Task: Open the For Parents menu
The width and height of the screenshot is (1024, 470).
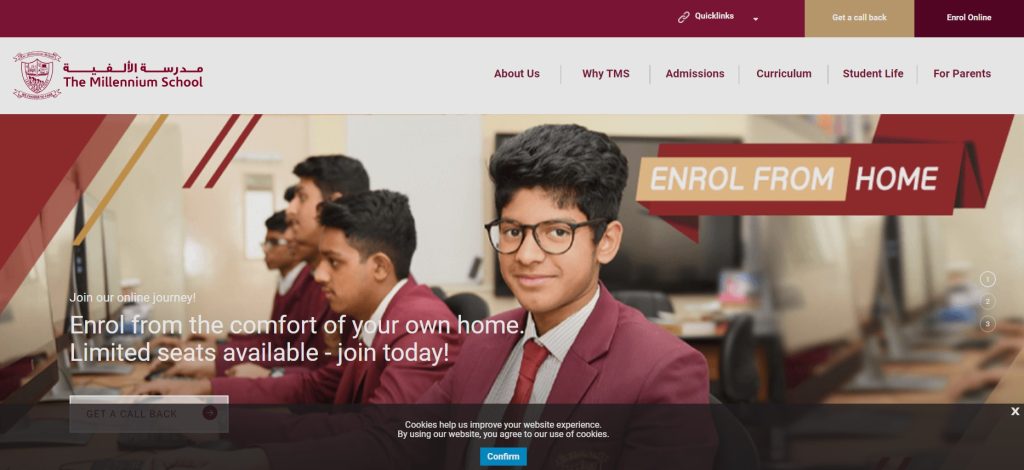Action: 962,74
